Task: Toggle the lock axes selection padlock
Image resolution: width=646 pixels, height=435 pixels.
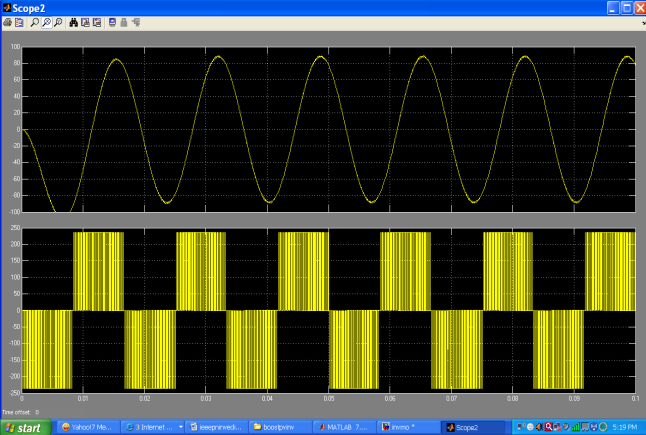Action: coord(123,21)
